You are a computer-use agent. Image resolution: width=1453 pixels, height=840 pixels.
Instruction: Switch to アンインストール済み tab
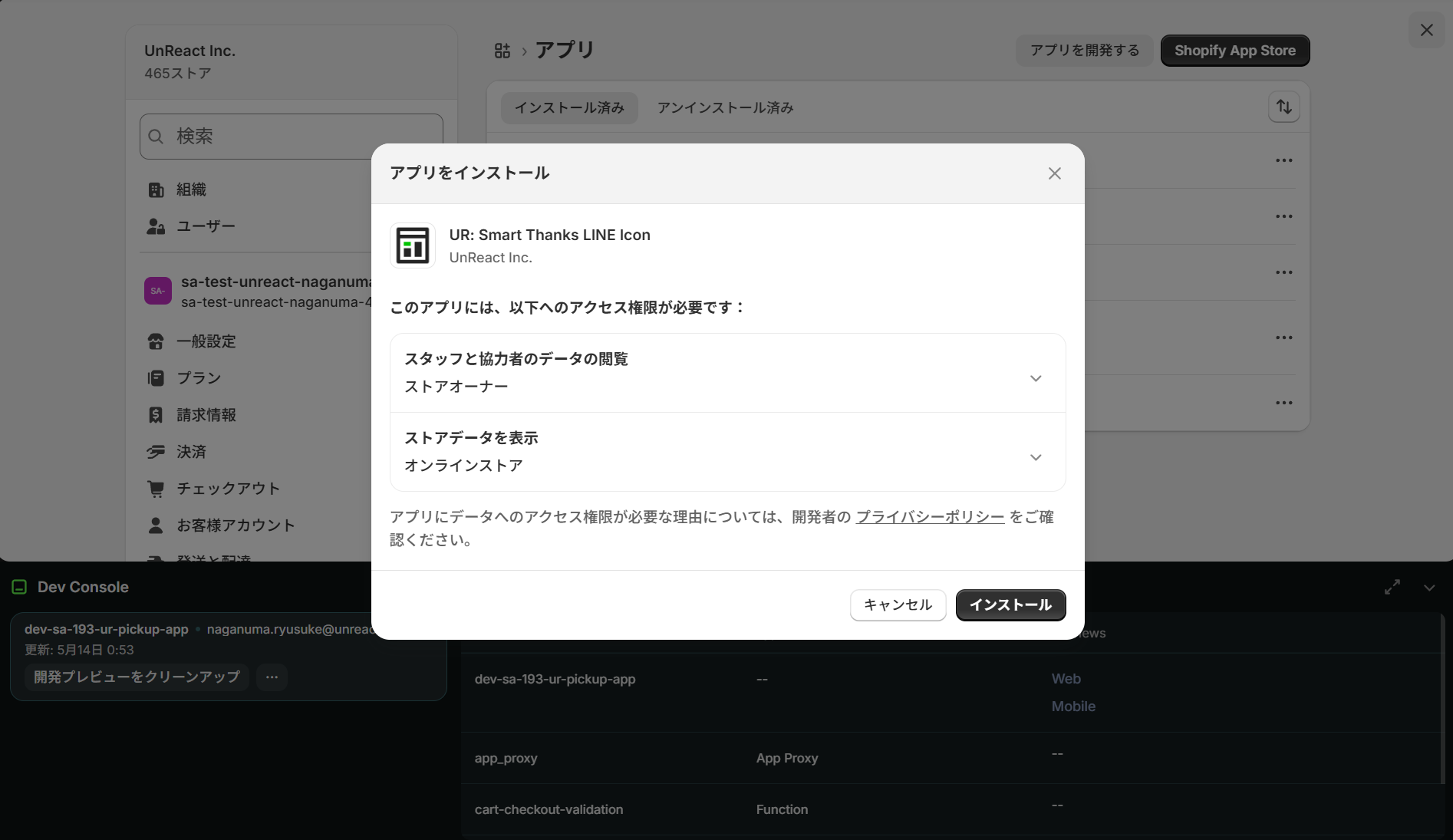point(725,108)
